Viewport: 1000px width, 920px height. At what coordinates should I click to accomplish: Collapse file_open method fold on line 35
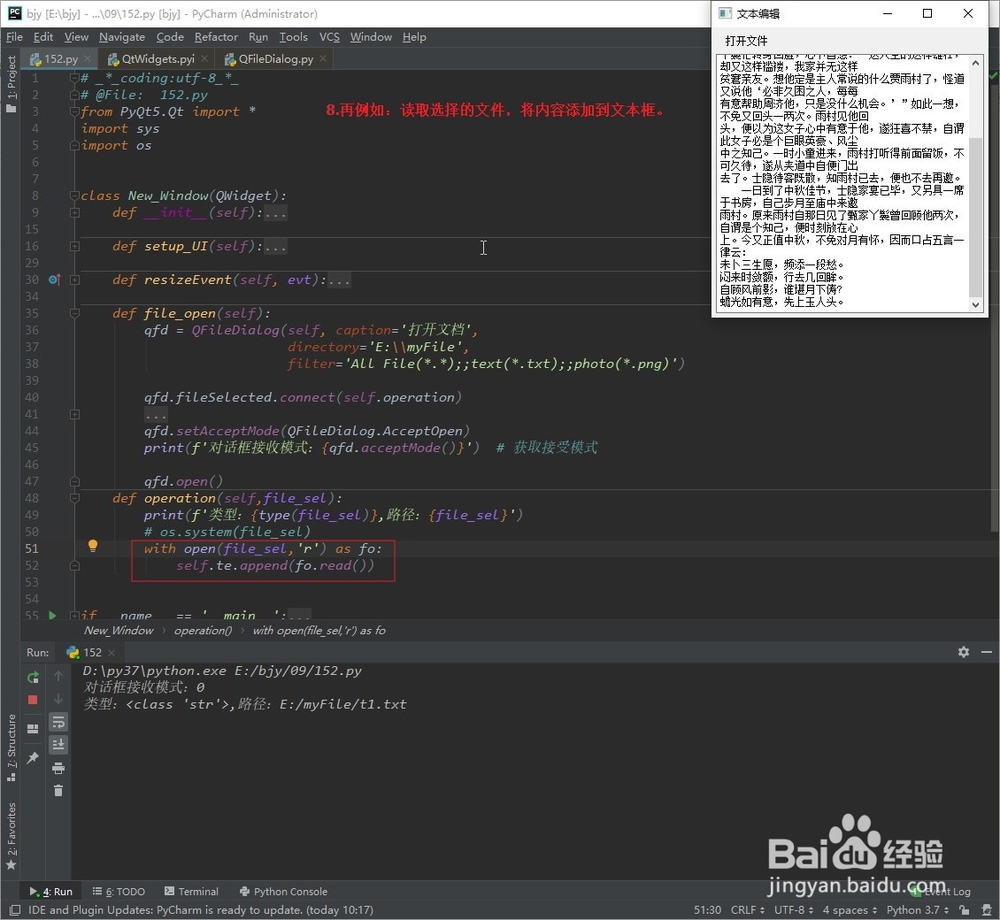click(x=75, y=314)
